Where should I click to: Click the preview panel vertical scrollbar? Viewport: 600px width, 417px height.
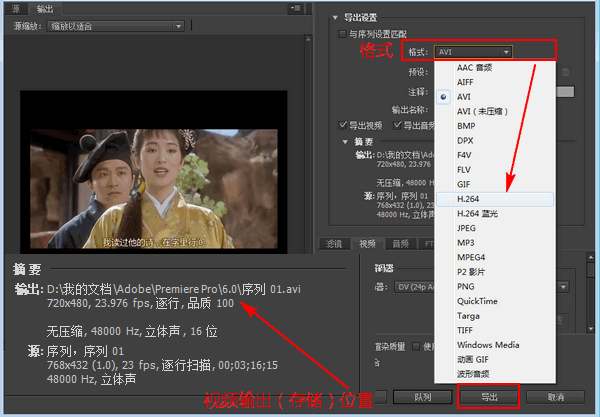tap(308, 145)
